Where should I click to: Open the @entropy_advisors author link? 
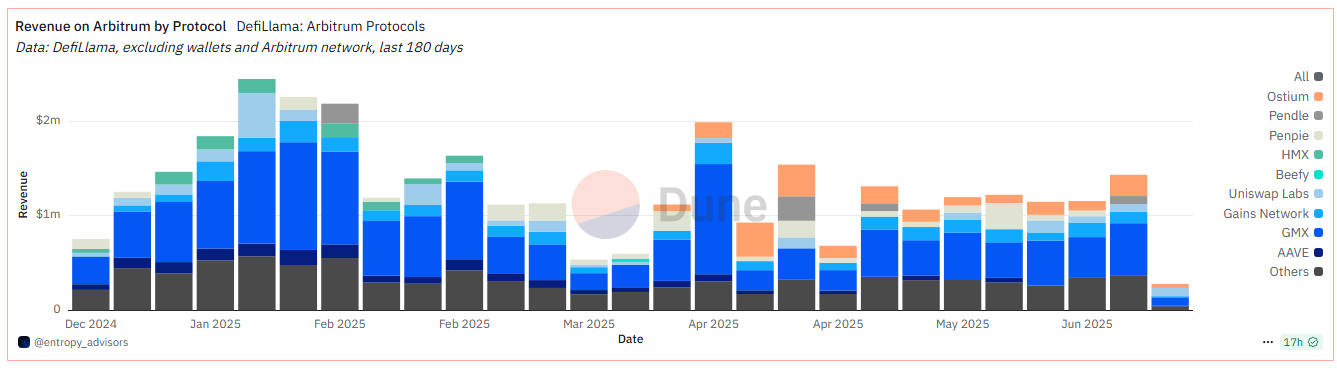coord(81,342)
